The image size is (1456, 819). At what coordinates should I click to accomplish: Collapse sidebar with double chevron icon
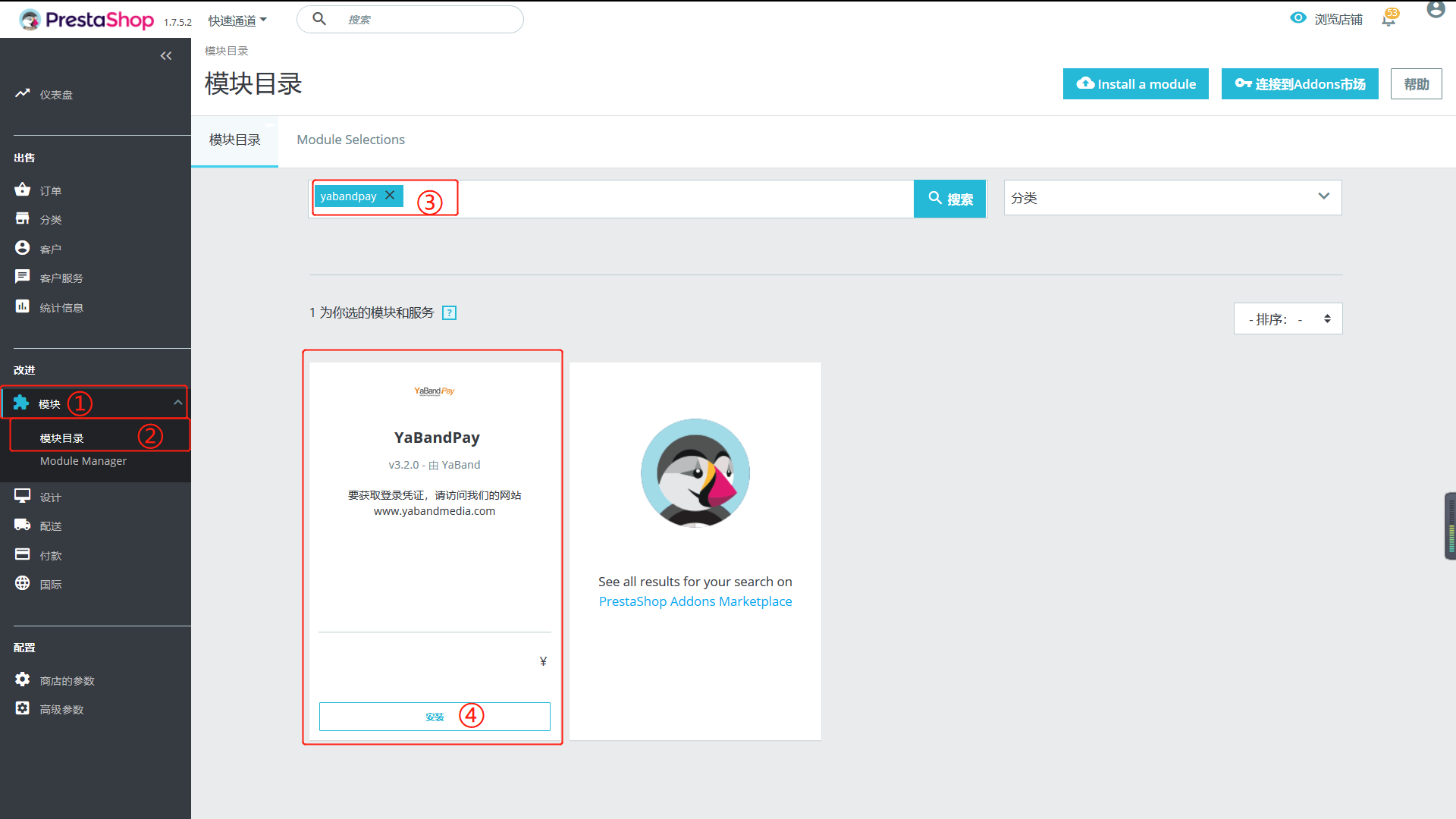166,56
